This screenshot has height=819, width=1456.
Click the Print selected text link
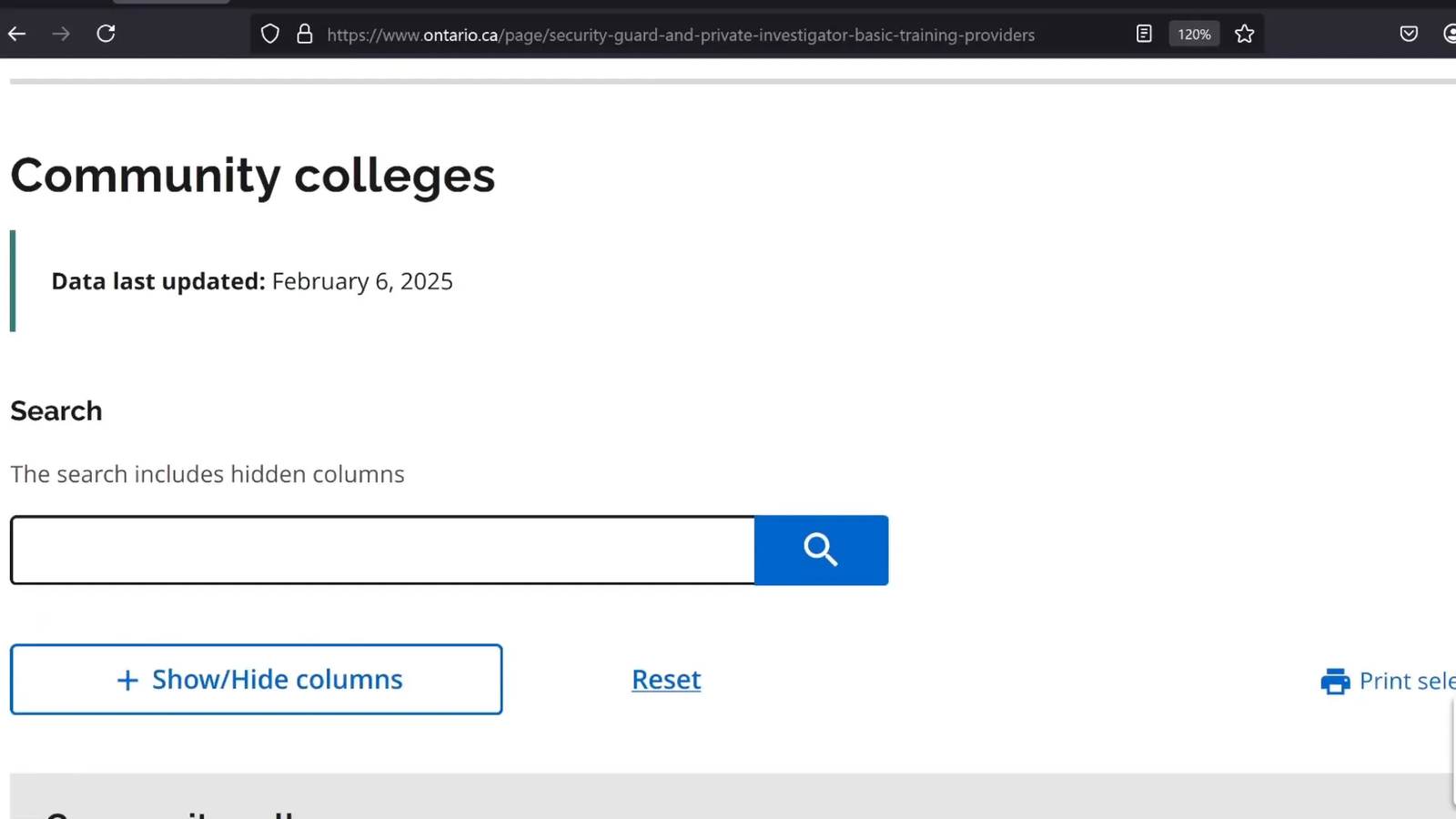(x=1407, y=681)
